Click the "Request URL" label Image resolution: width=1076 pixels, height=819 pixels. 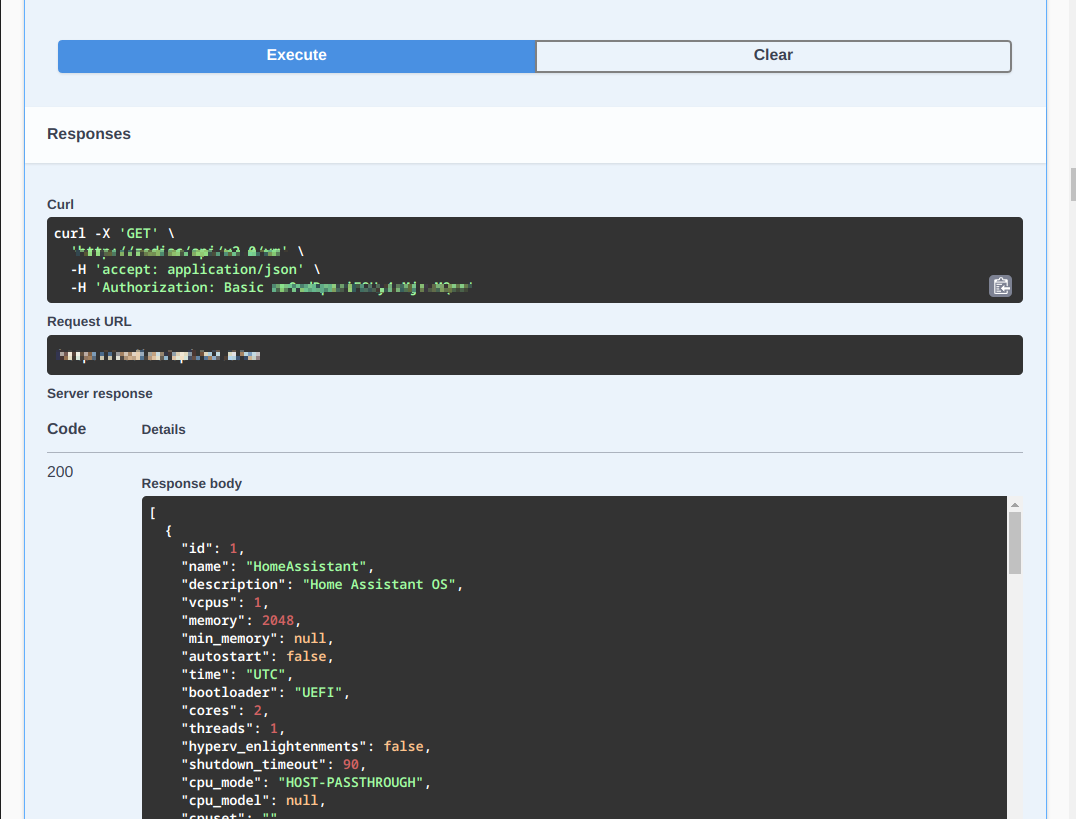coord(89,321)
